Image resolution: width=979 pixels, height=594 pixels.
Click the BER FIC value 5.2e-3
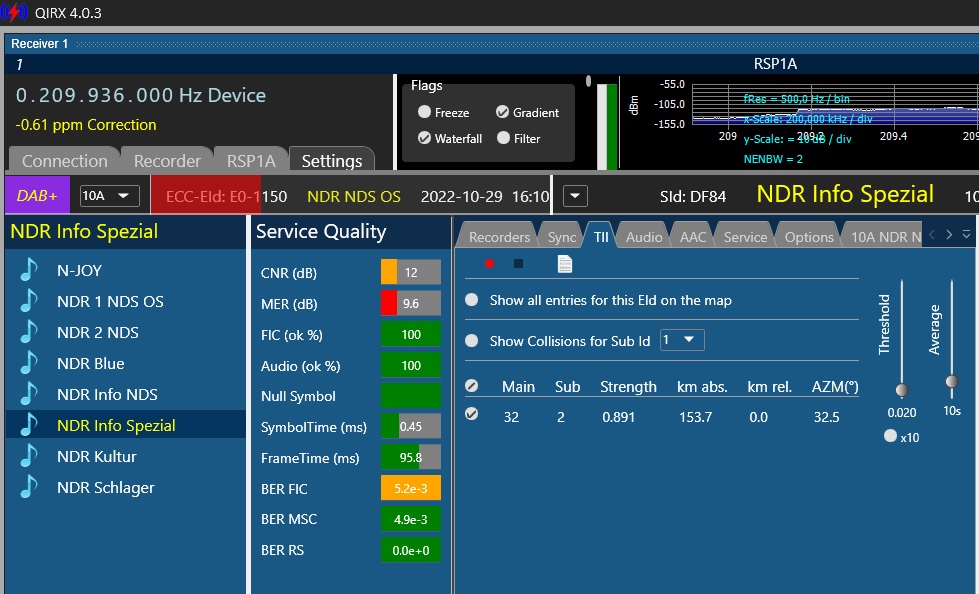click(x=411, y=488)
